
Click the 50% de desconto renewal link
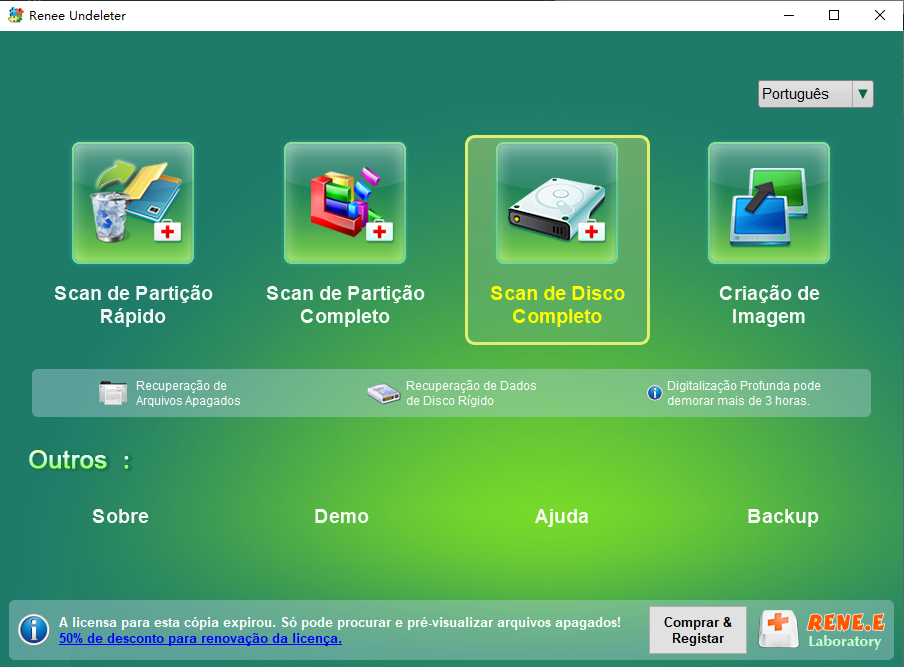click(x=200, y=640)
